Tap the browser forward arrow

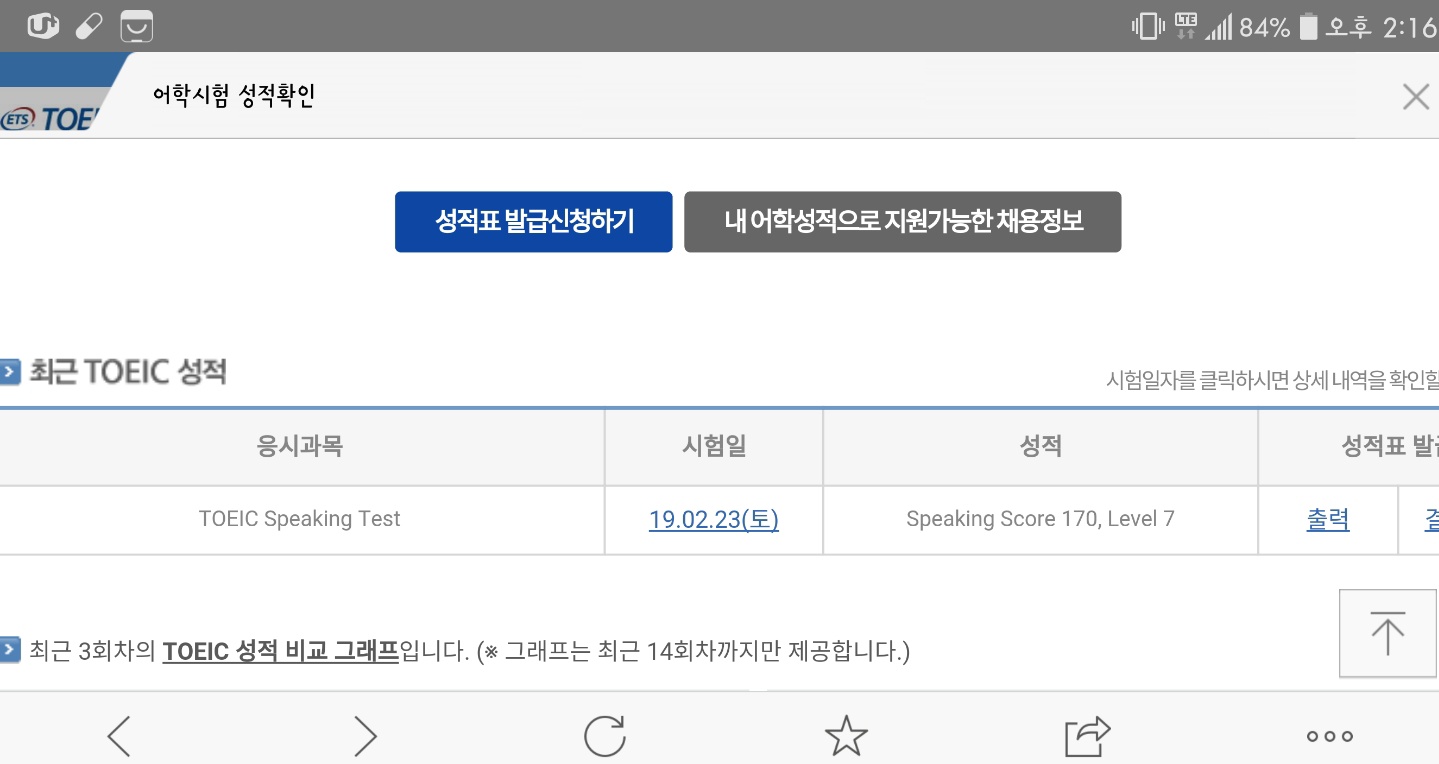366,736
